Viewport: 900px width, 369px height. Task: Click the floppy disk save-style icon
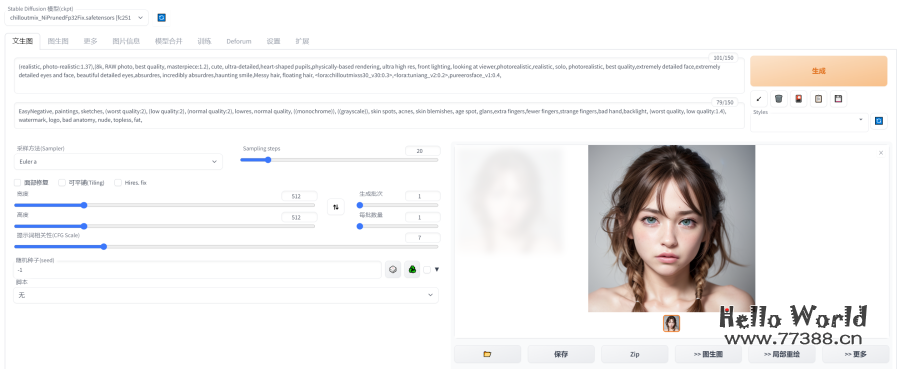[839, 99]
